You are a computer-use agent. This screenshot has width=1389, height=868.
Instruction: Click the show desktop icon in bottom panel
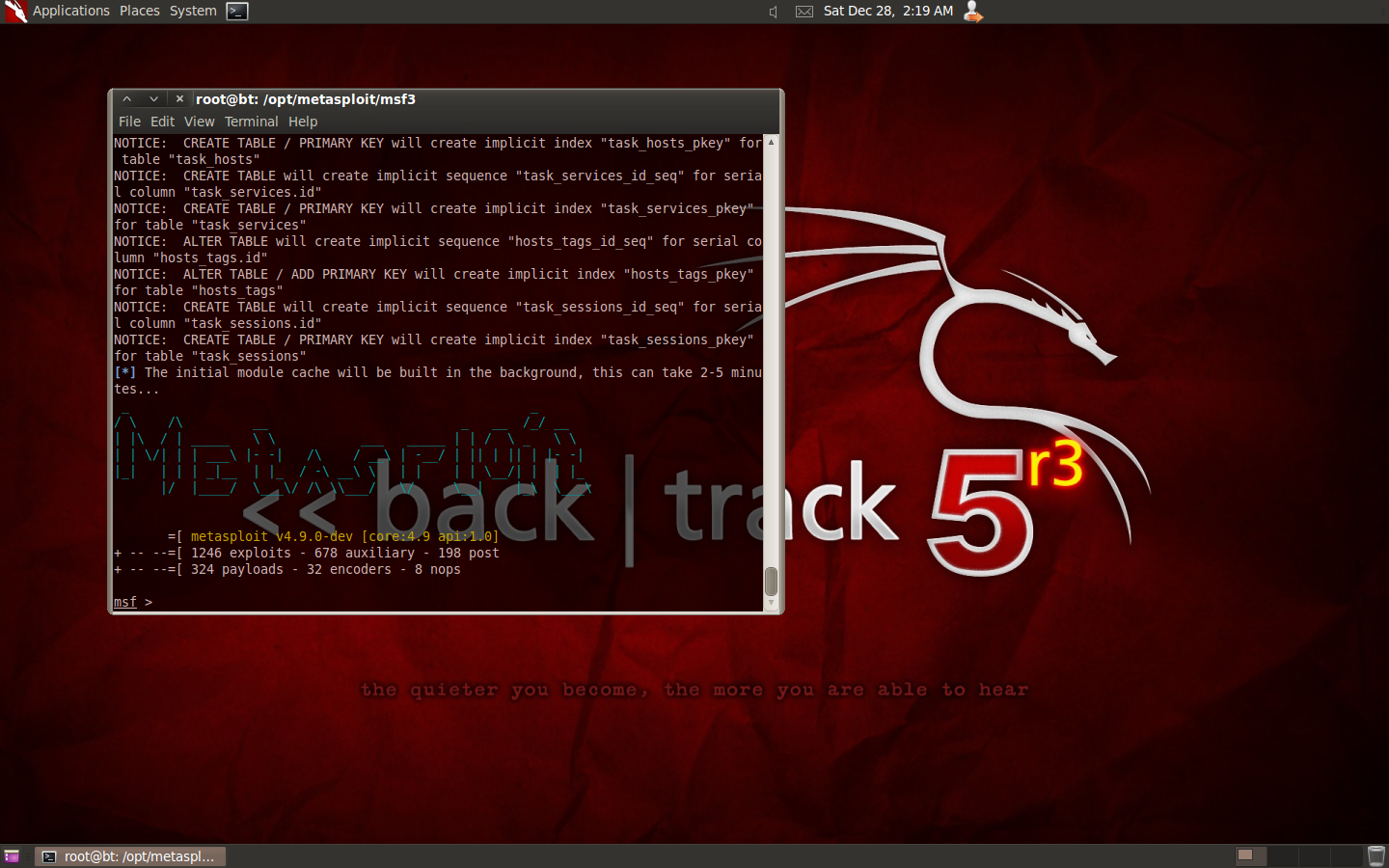click(x=12, y=856)
